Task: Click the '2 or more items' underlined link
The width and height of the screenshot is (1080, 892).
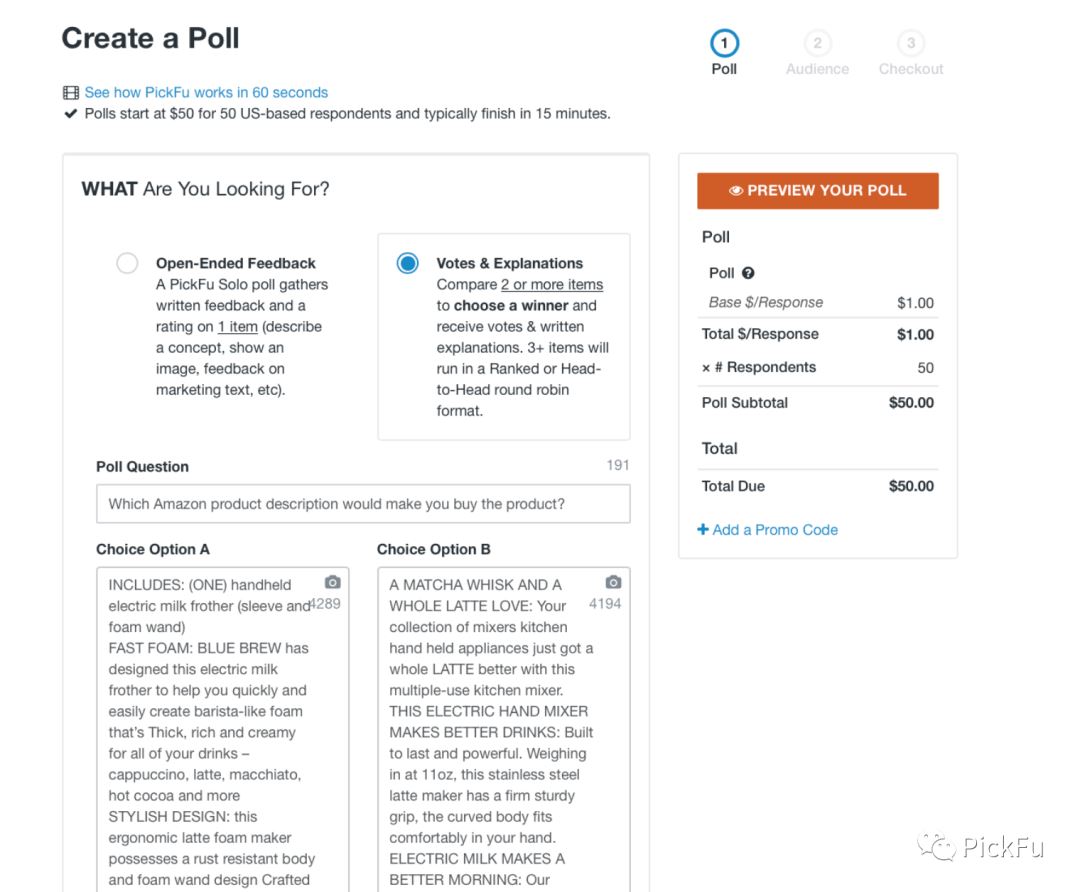Action: (x=552, y=284)
